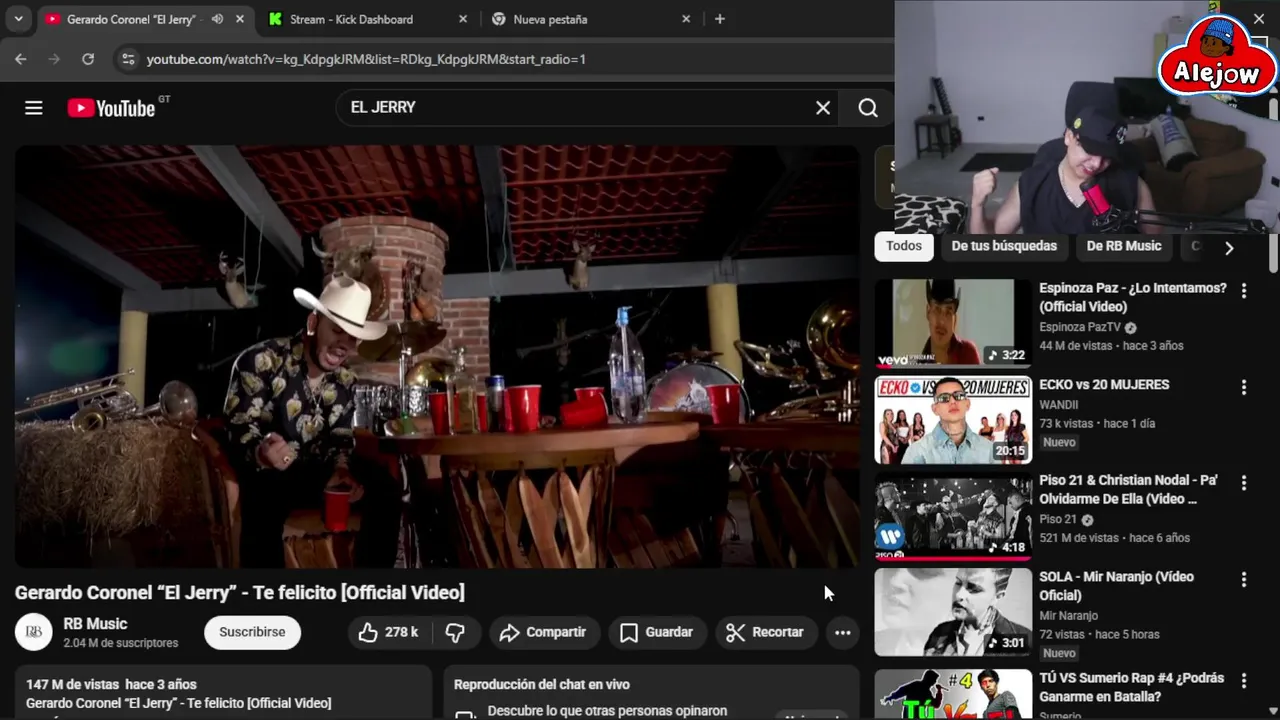The width and height of the screenshot is (1280, 720).
Task: Clear the search box with the X icon
Action: tap(823, 108)
